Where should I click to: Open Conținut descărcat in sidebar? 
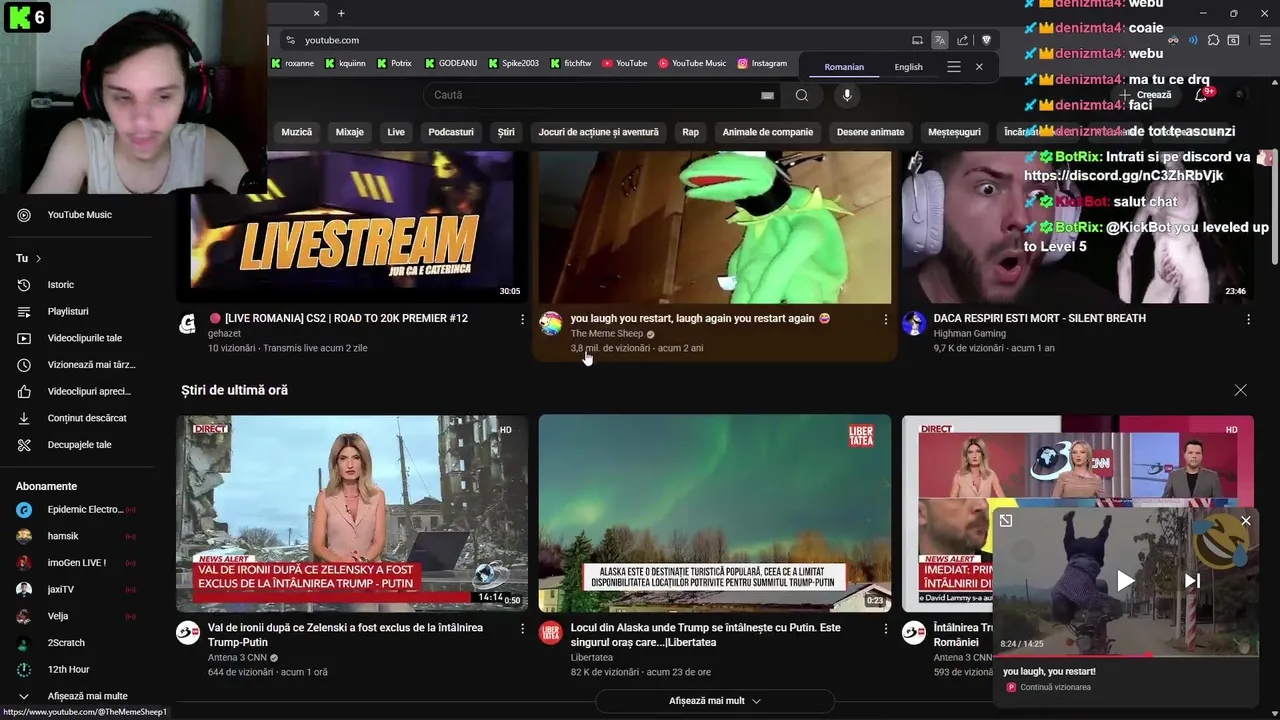[x=80, y=418]
